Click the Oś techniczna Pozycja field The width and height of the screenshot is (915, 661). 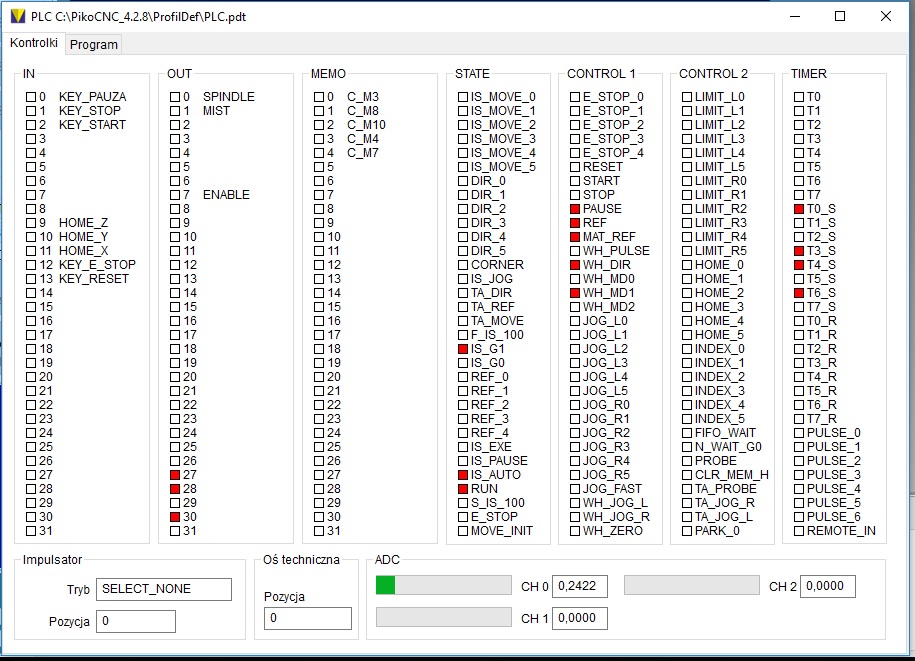[x=308, y=618]
